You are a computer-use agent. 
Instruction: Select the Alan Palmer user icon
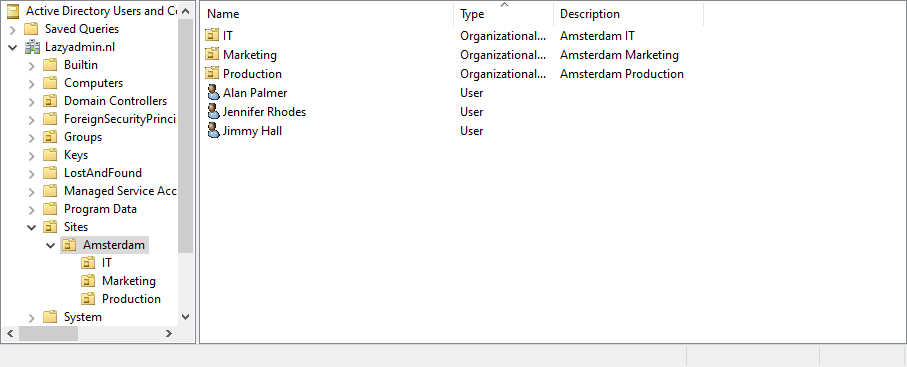213,93
